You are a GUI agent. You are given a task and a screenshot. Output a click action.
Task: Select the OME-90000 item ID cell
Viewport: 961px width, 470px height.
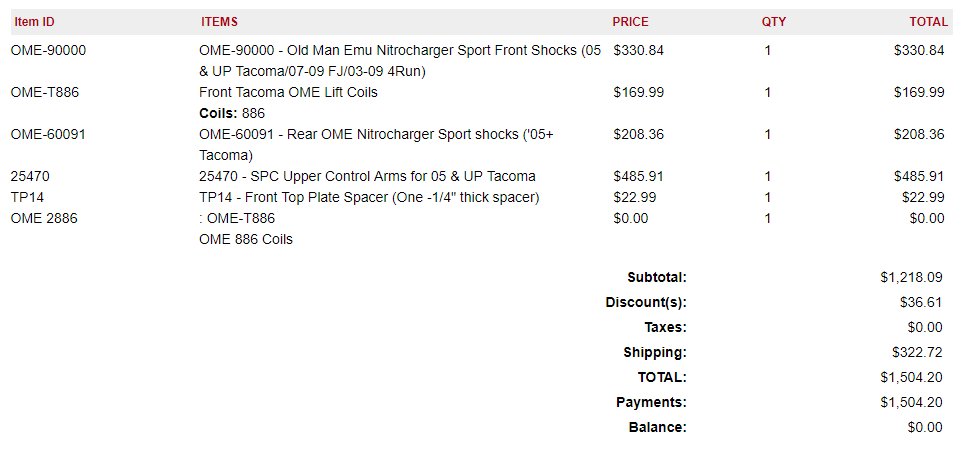click(48, 50)
